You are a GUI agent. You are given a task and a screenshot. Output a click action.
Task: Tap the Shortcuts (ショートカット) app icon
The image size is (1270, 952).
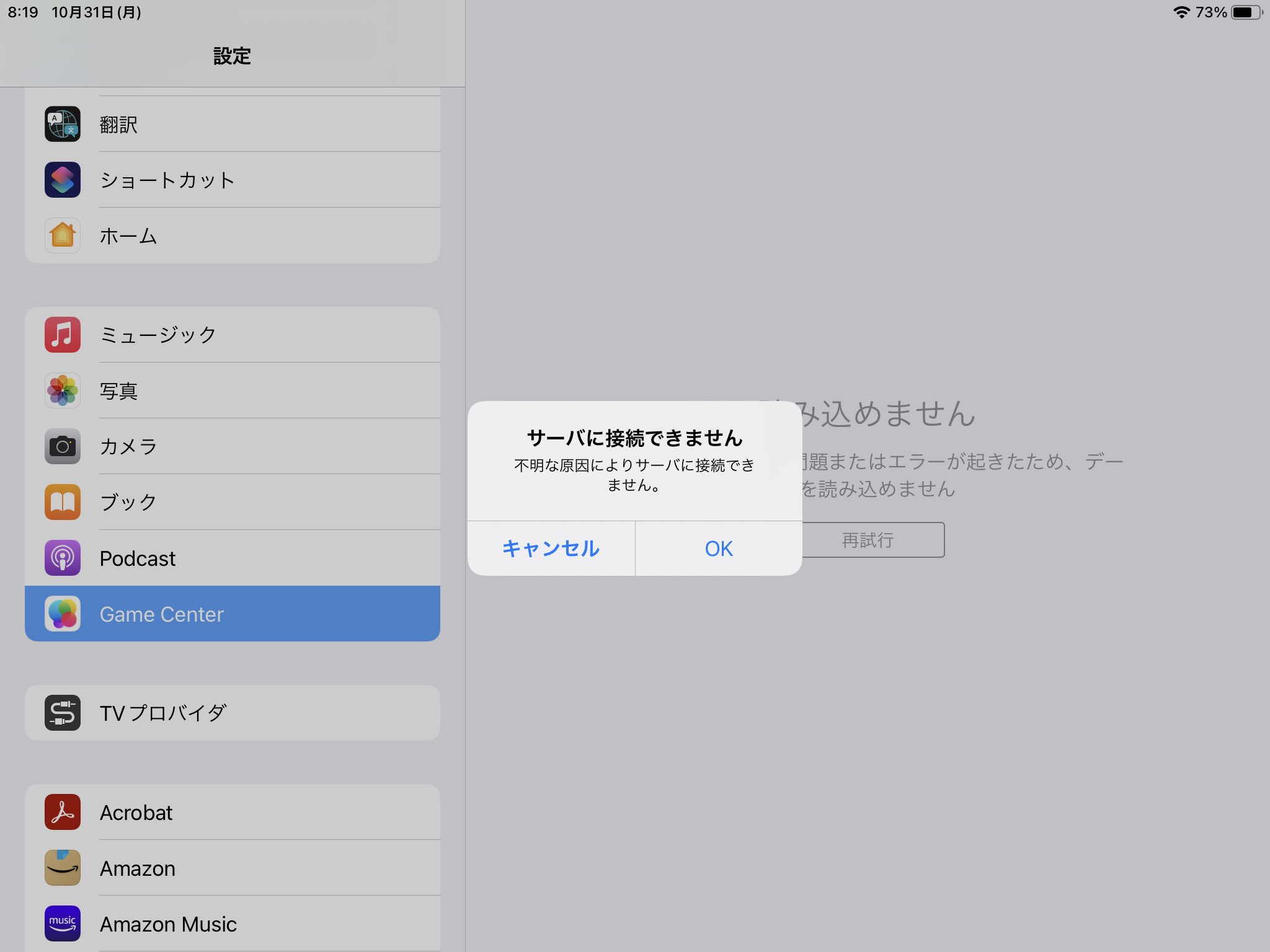63,180
